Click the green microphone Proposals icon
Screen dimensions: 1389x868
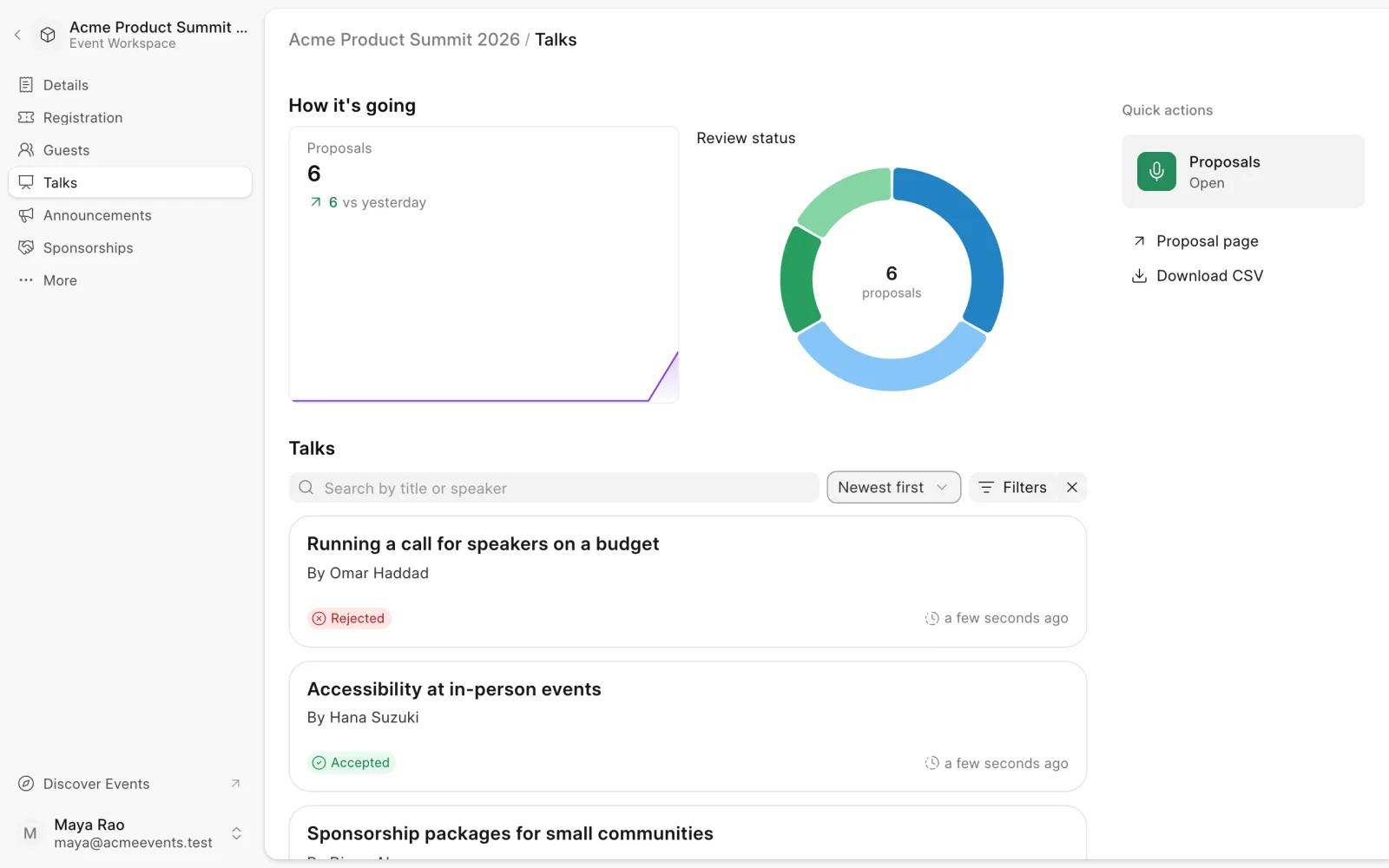(x=1156, y=171)
